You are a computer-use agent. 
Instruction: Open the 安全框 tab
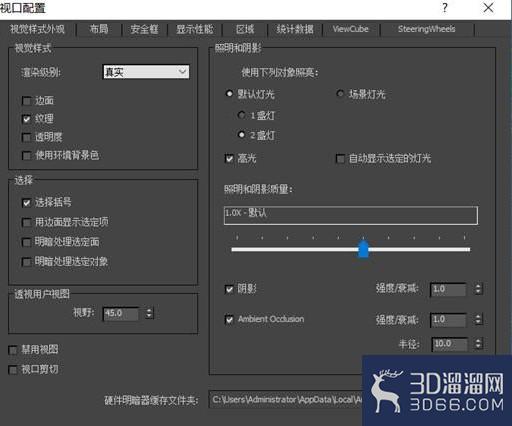tap(144, 29)
